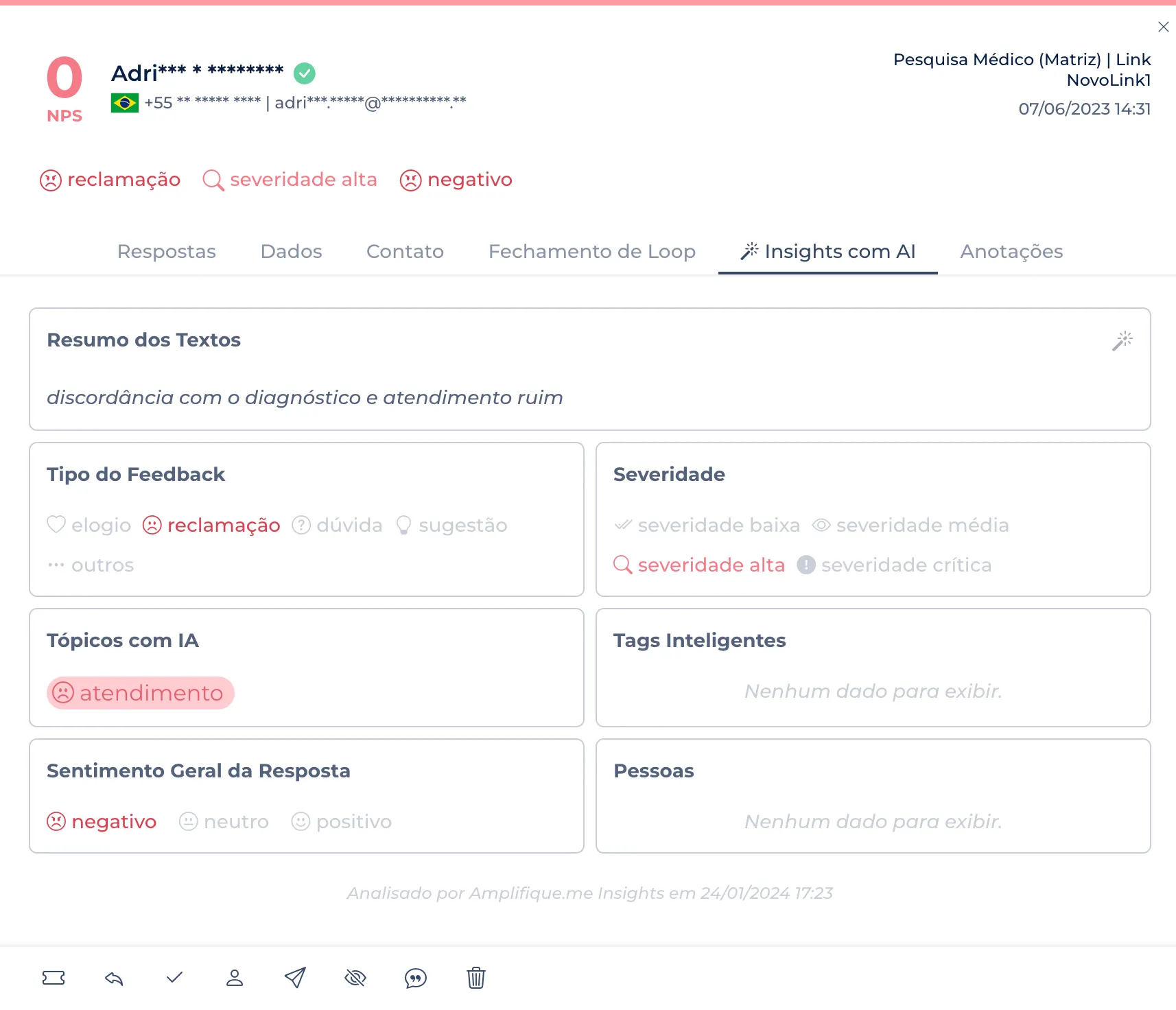Select 'sugestão' feedback type
The width and height of the screenshot is (1176, 1010).
[x=451, y=525]
